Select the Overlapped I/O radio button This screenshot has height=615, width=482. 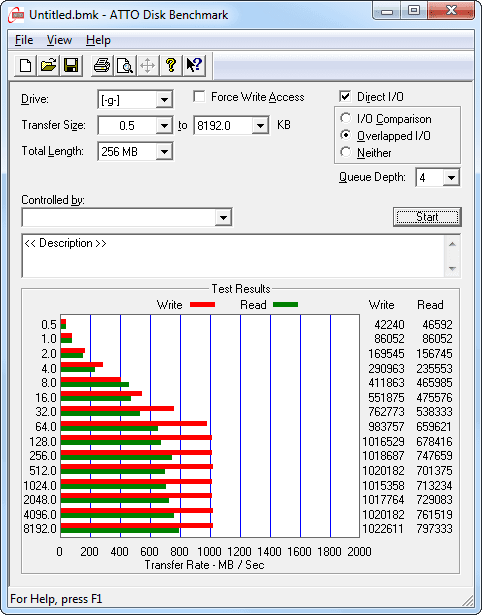point(346,135)
